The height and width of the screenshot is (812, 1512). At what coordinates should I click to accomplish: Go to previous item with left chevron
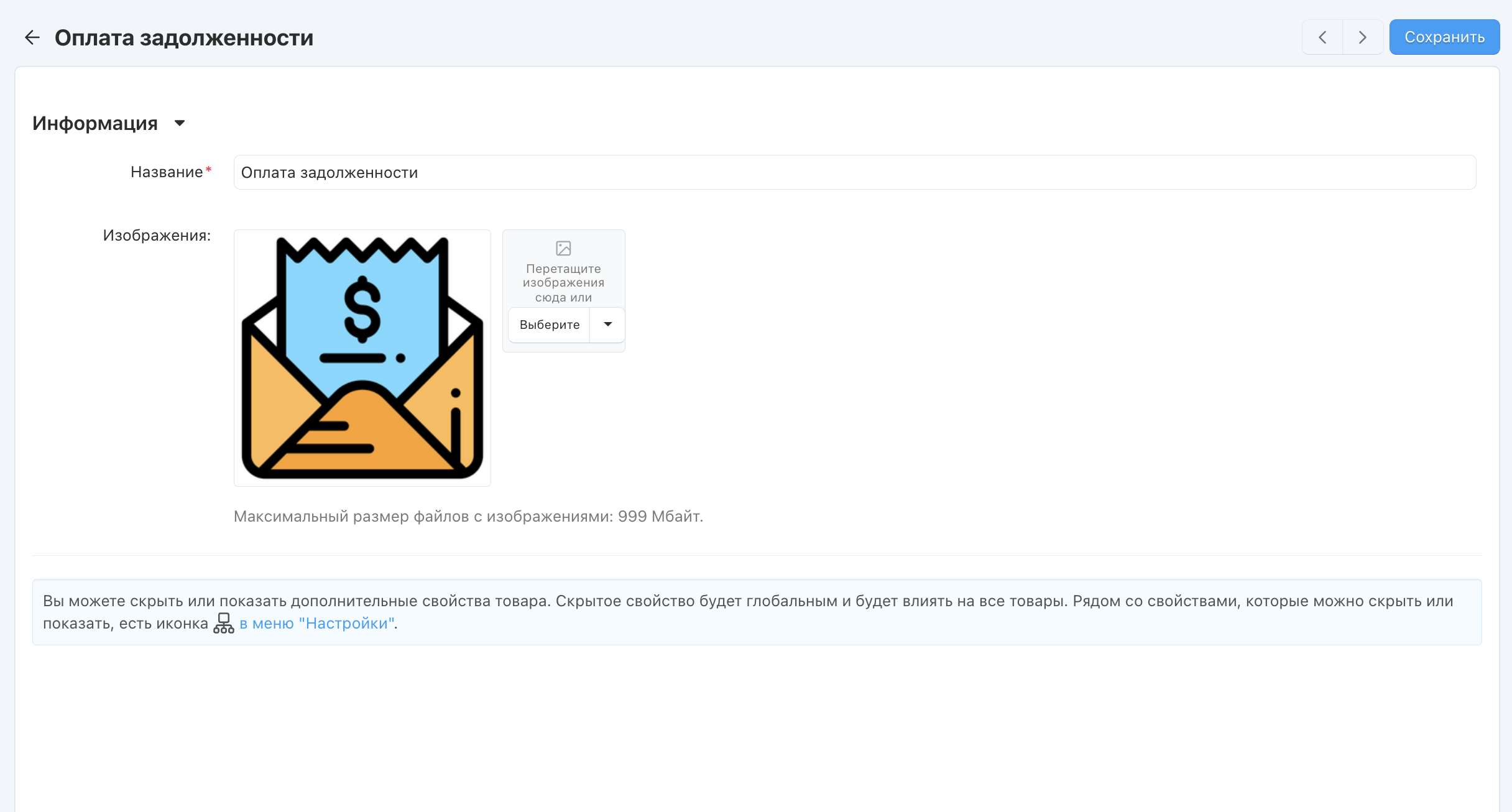[x=1322, y=37]
